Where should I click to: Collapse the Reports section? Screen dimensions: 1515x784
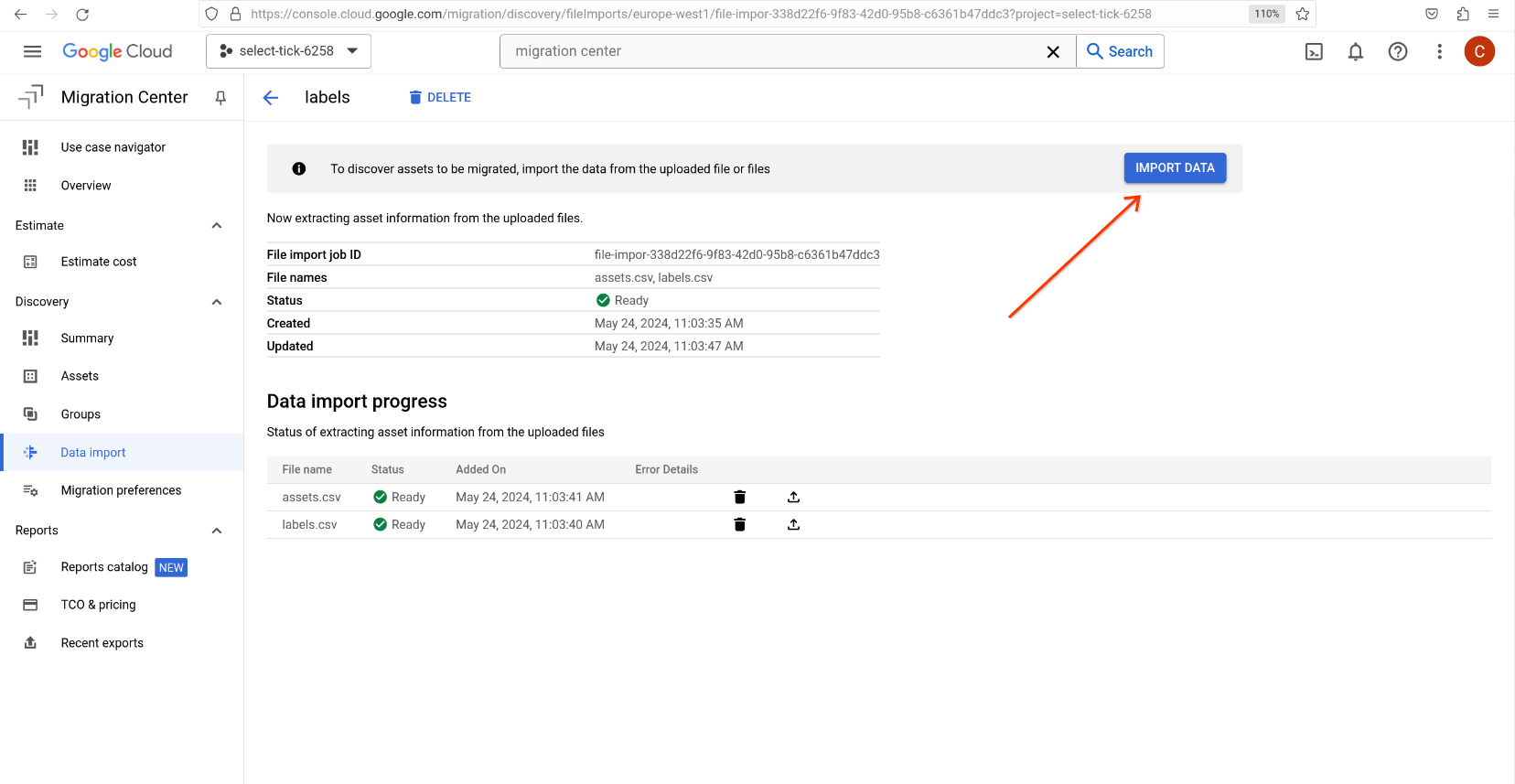pyautogui.click(x=217, y=531)
